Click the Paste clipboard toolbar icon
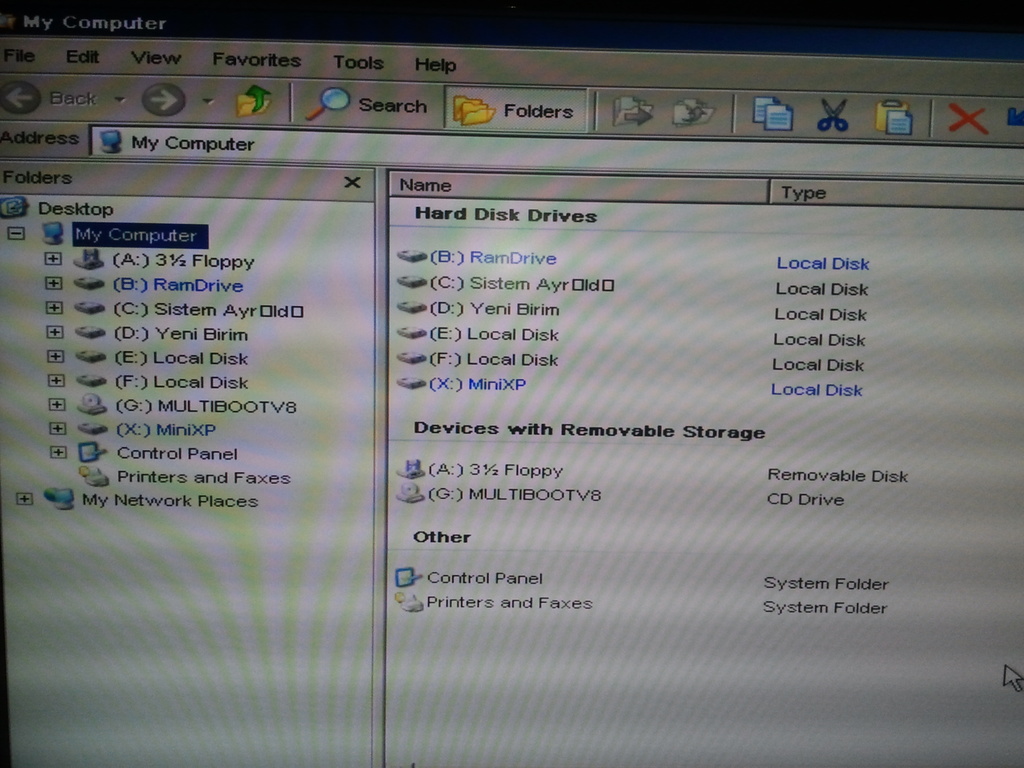This screenshot has height=768, width=1024. click(893, 118)
